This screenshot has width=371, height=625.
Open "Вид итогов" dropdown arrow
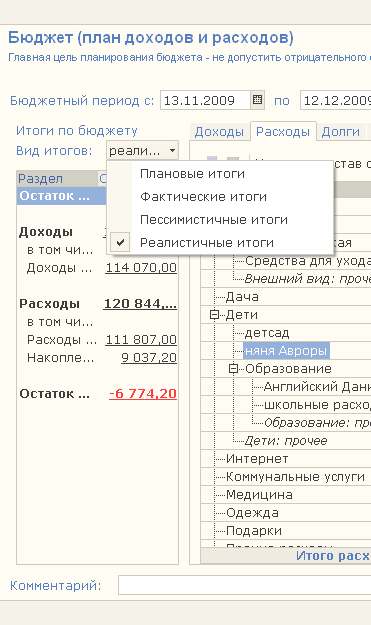pyautogui.click(x=172, y=151)
